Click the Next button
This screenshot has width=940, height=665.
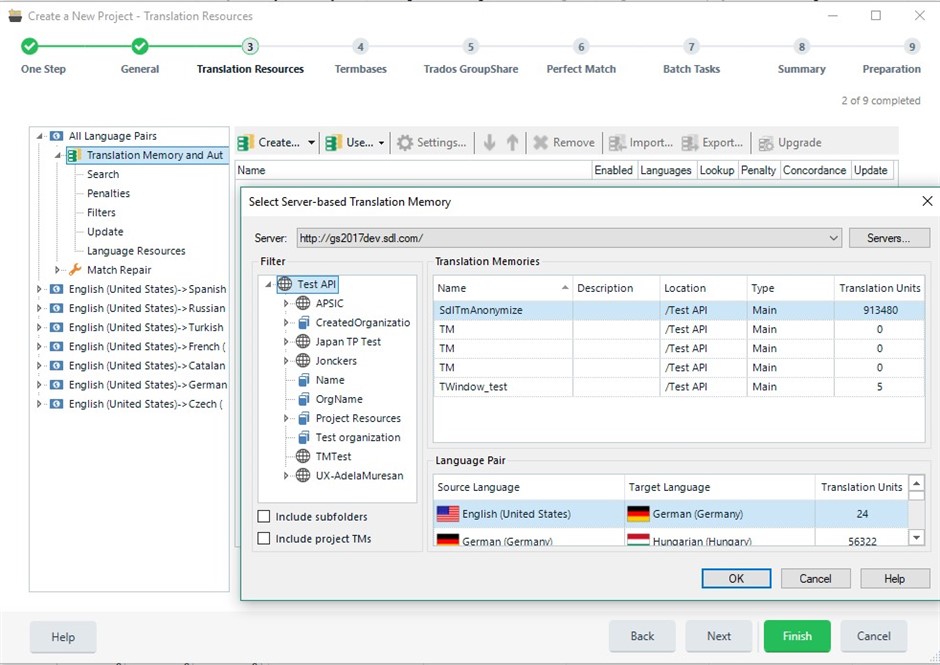(719, 636)
